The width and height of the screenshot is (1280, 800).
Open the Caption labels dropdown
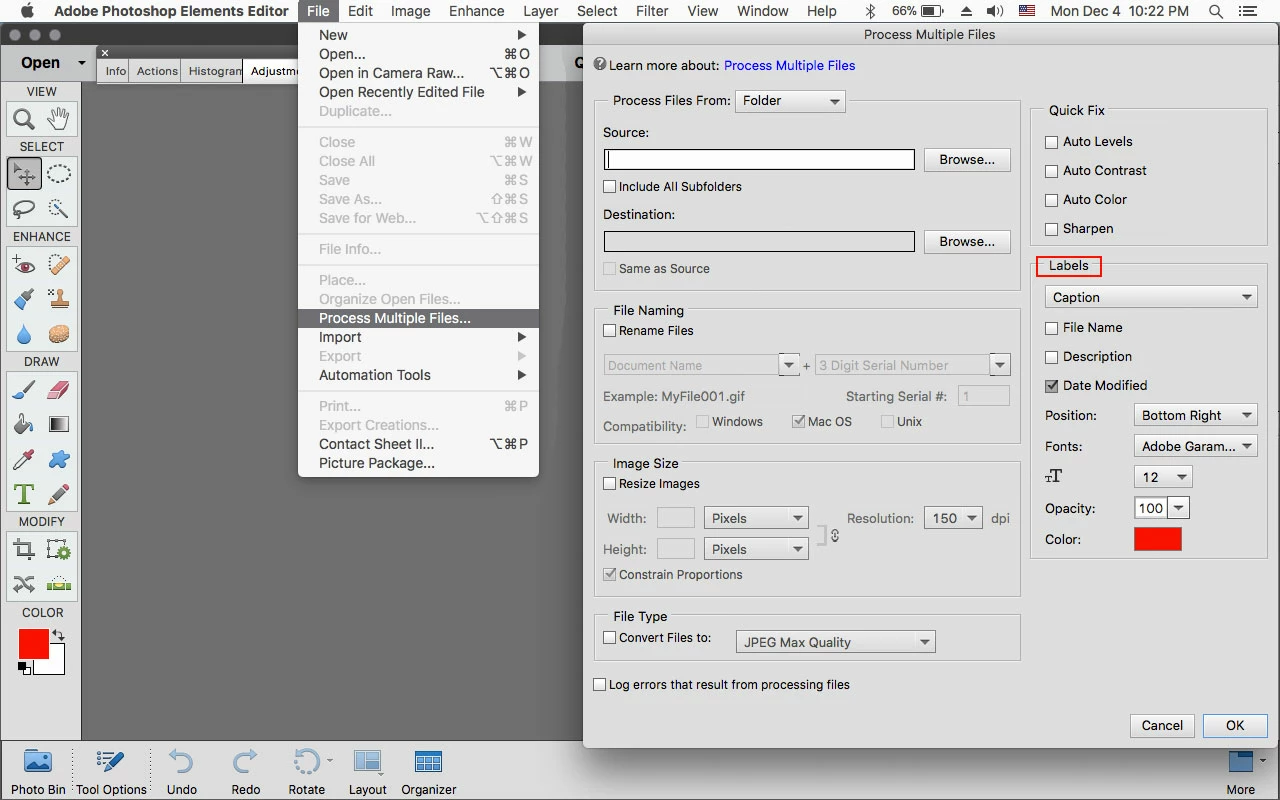[1151, 297]
